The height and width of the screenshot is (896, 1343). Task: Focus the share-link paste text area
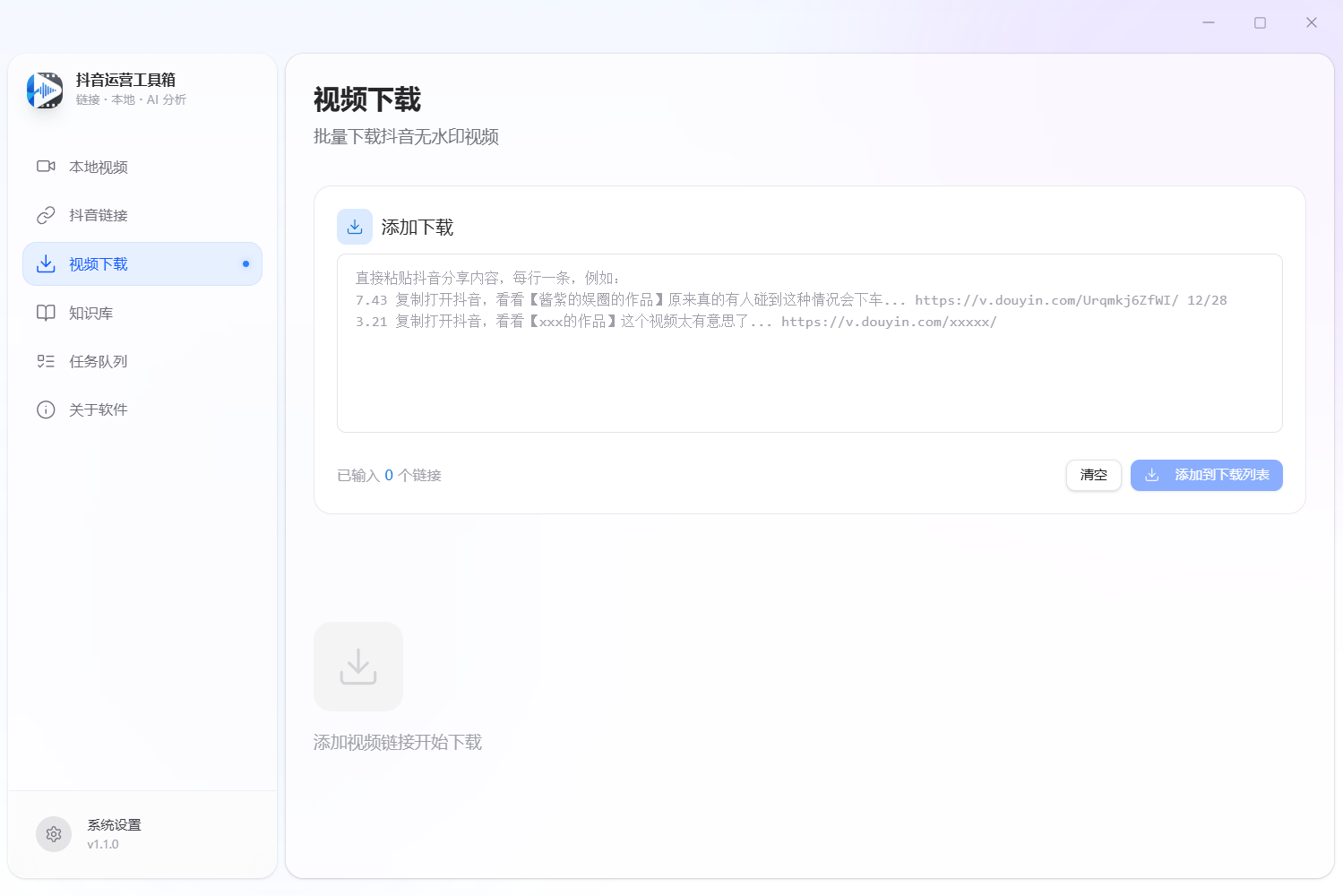pyautogui.click(x=809, y=376)
